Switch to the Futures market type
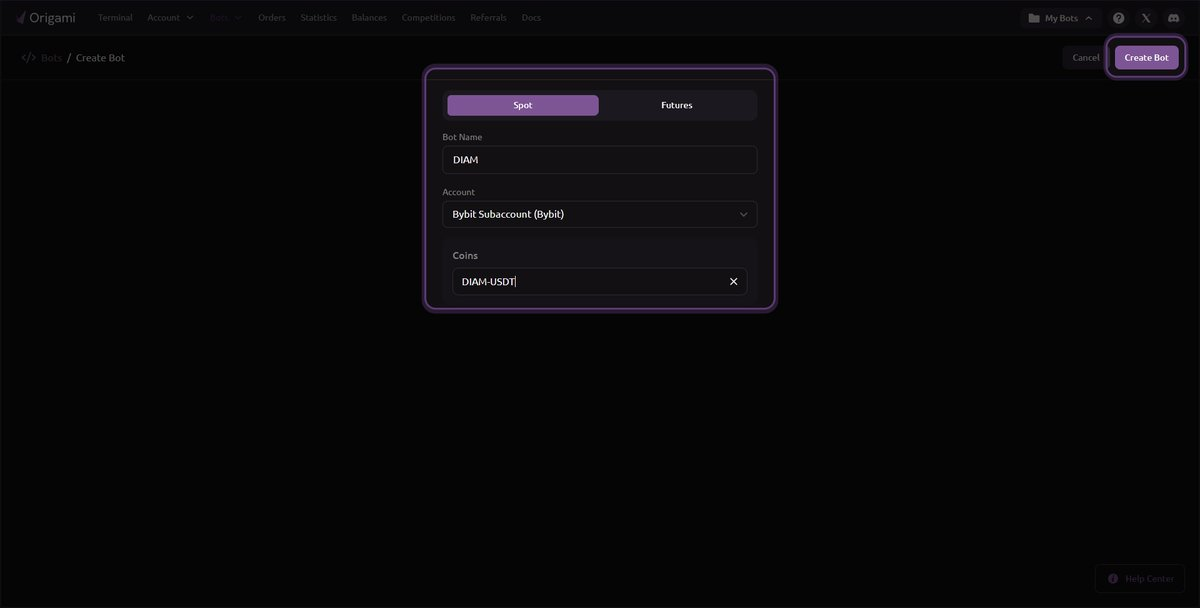 pos(676,105)
